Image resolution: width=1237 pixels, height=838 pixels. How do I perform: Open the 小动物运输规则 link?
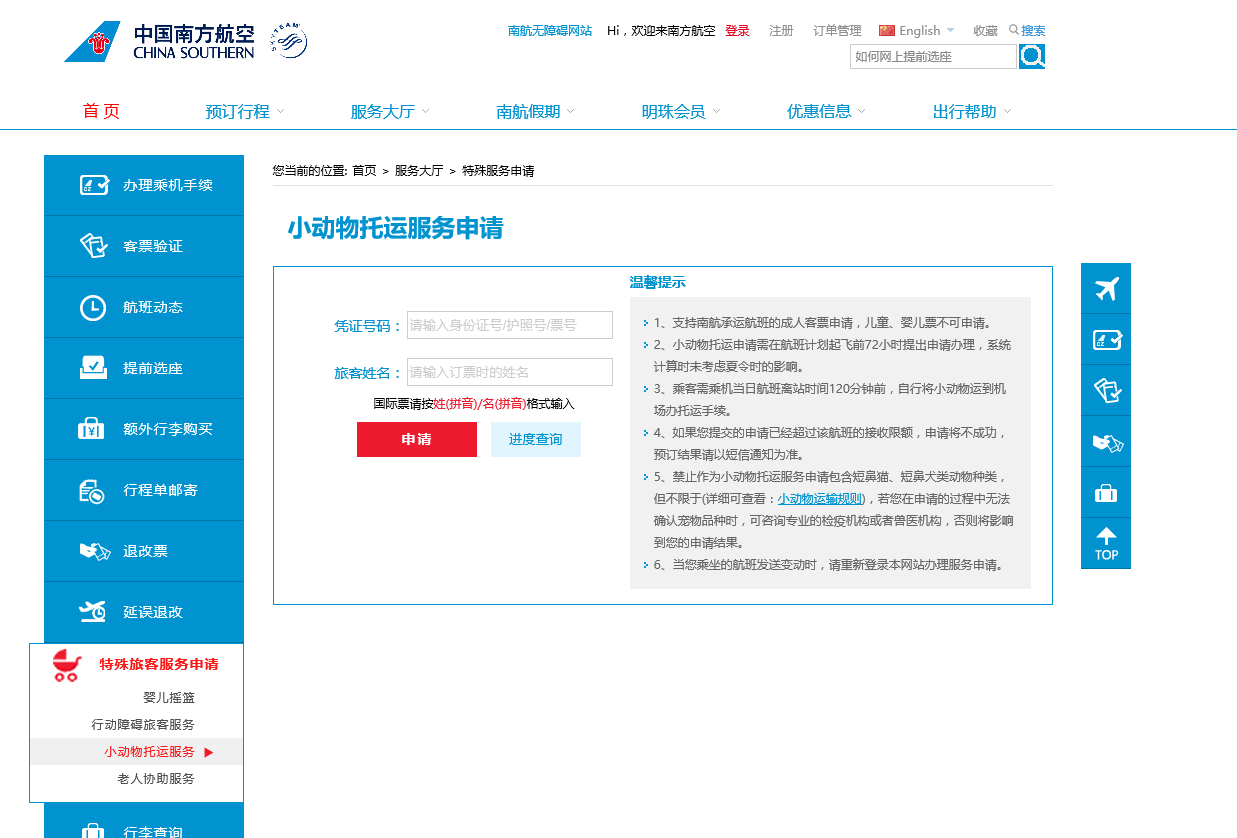(820, 499)
